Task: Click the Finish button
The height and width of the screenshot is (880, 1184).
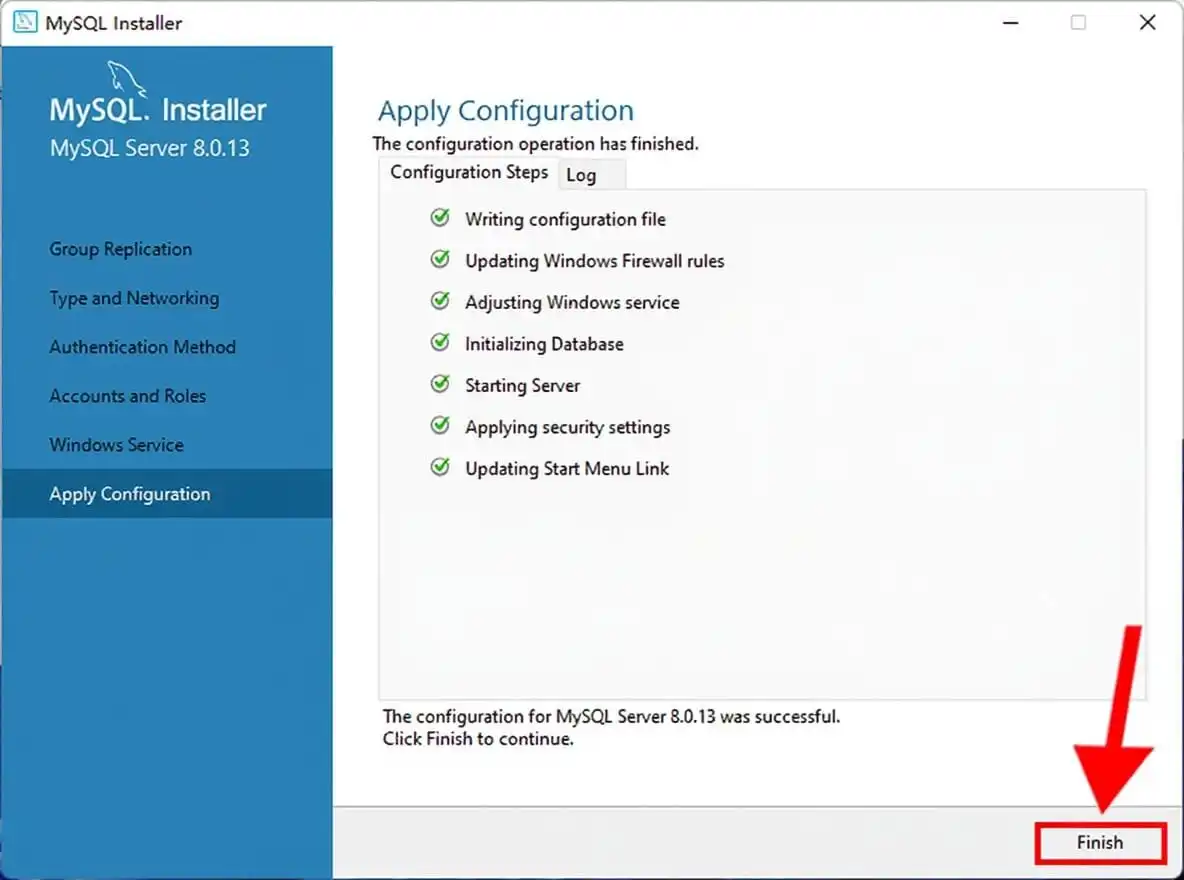Action: point(1100,842)
